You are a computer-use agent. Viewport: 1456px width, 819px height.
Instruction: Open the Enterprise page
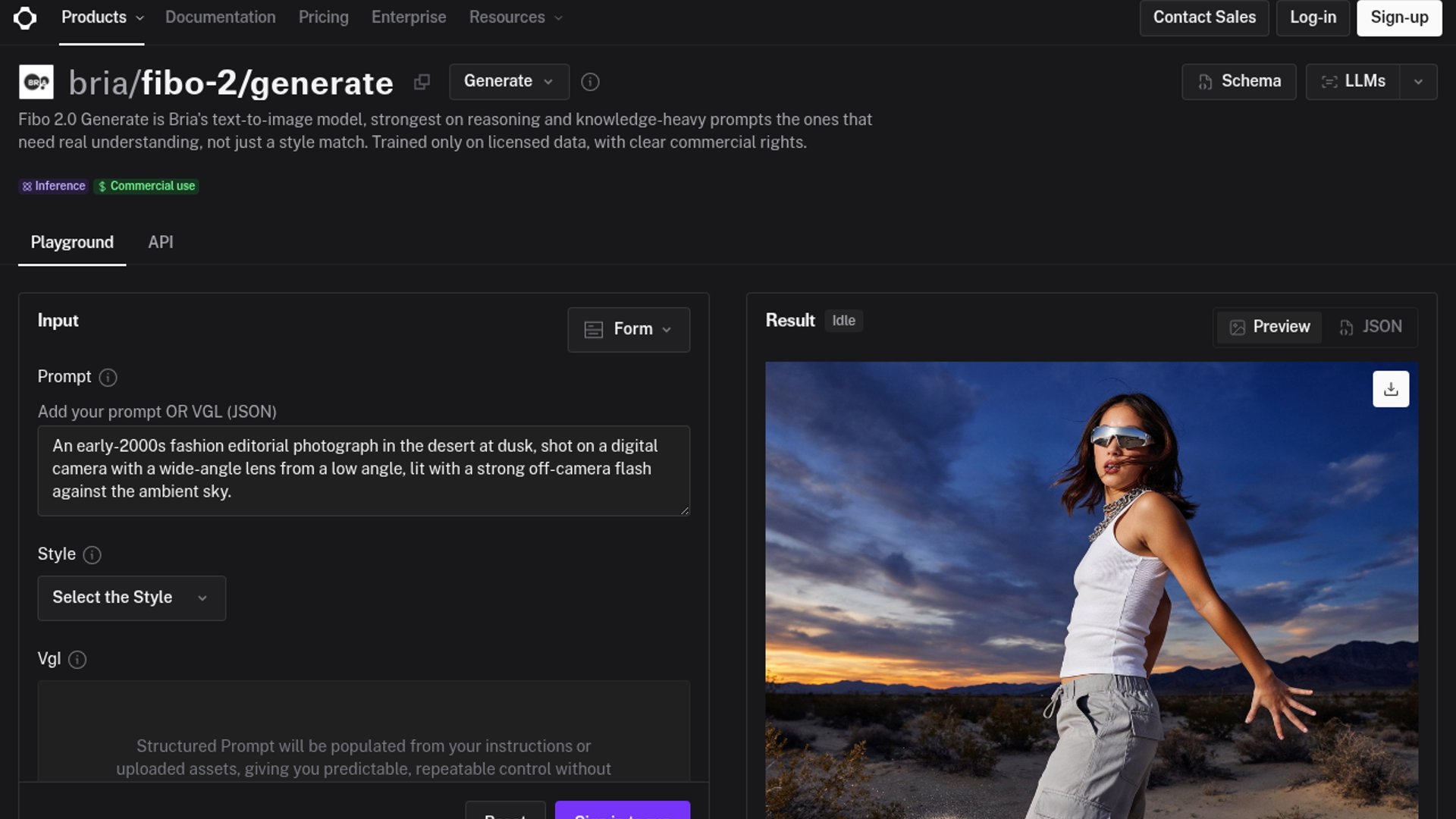point(409,17)
